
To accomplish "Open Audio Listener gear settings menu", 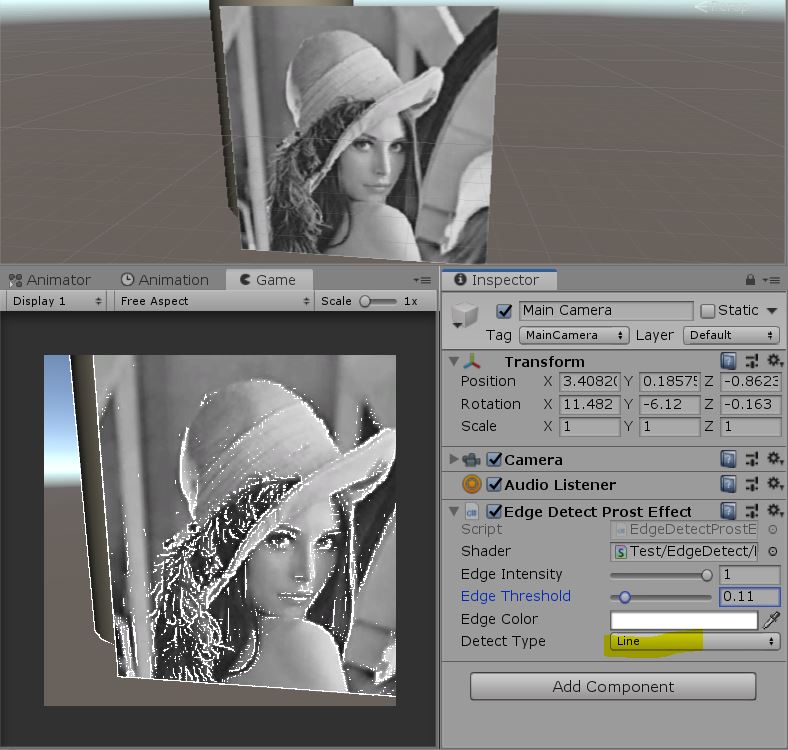I will [x=774, y=484].
